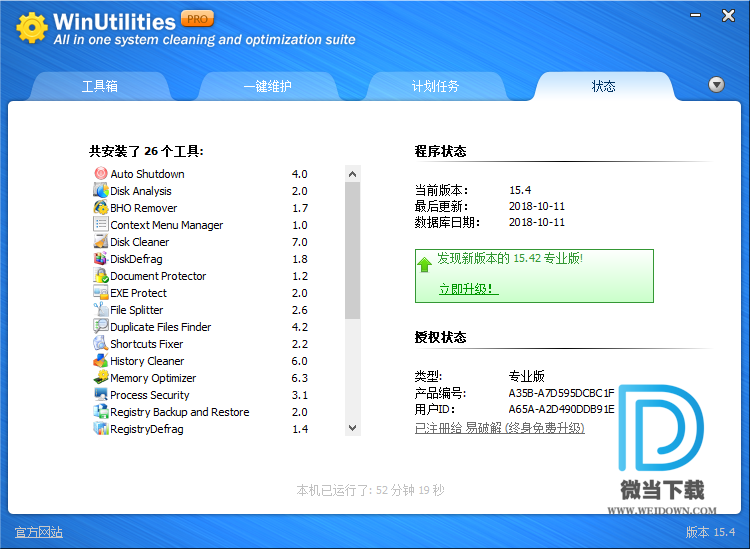Open the round dropdown menu button beside tabs
This screenshot has height=549, width=750.
pos(716,85)
